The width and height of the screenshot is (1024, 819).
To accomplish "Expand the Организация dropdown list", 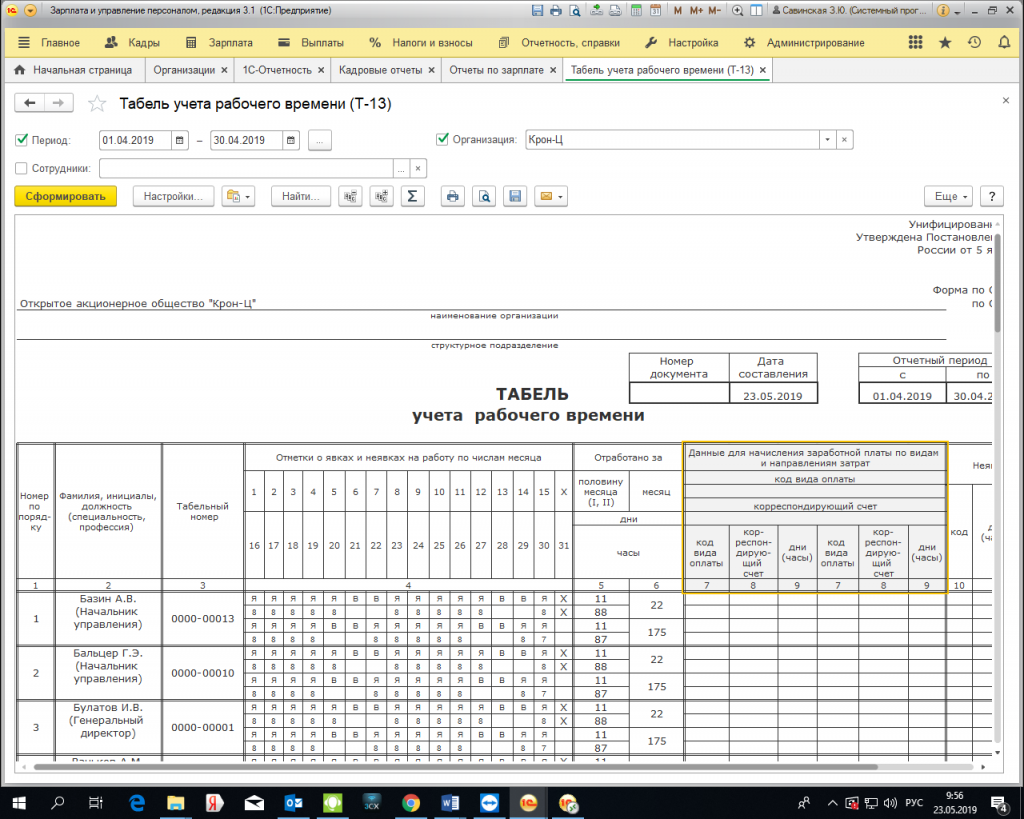I will (x=827, y=141).
